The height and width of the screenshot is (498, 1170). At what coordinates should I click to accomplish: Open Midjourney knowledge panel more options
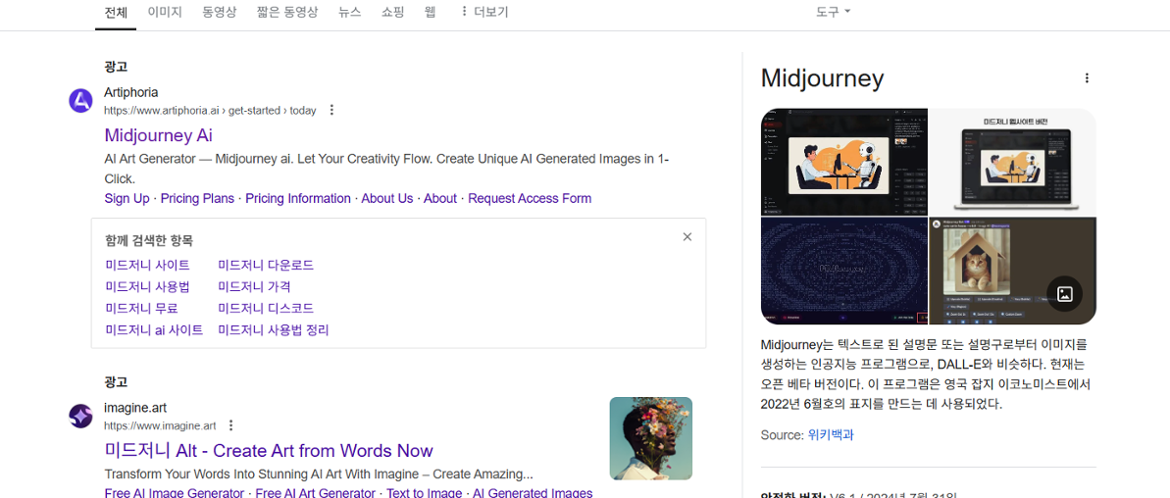click(1086, 78)
